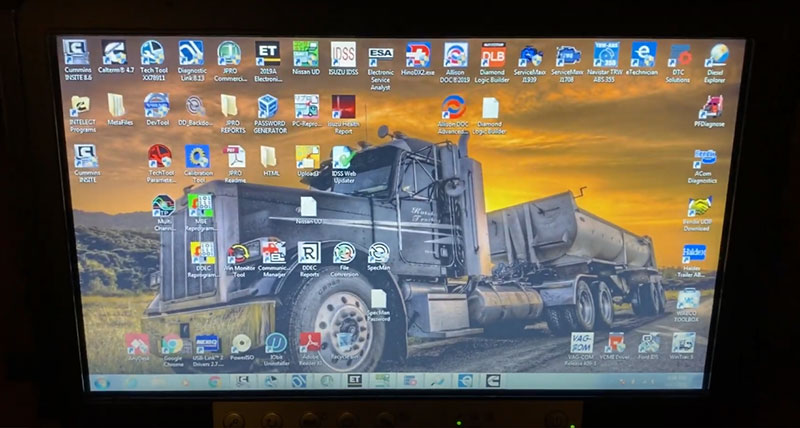The height and width of the screenshot is (428, 800).
Task: Open Cummins INSITE 8.6 desktop shortcut
Action: click(77, 52)
